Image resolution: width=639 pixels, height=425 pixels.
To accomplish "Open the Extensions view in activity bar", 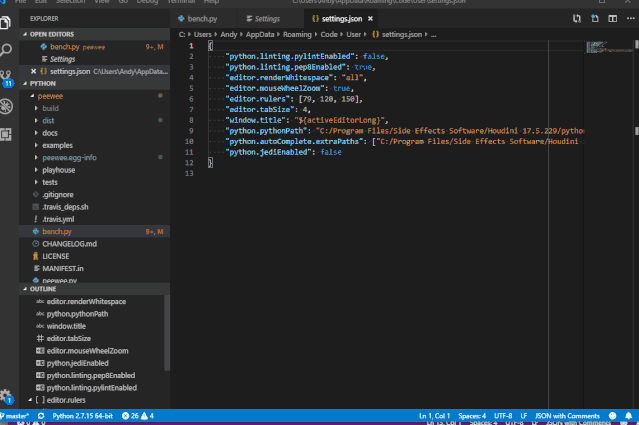I will tap(6, 134).
